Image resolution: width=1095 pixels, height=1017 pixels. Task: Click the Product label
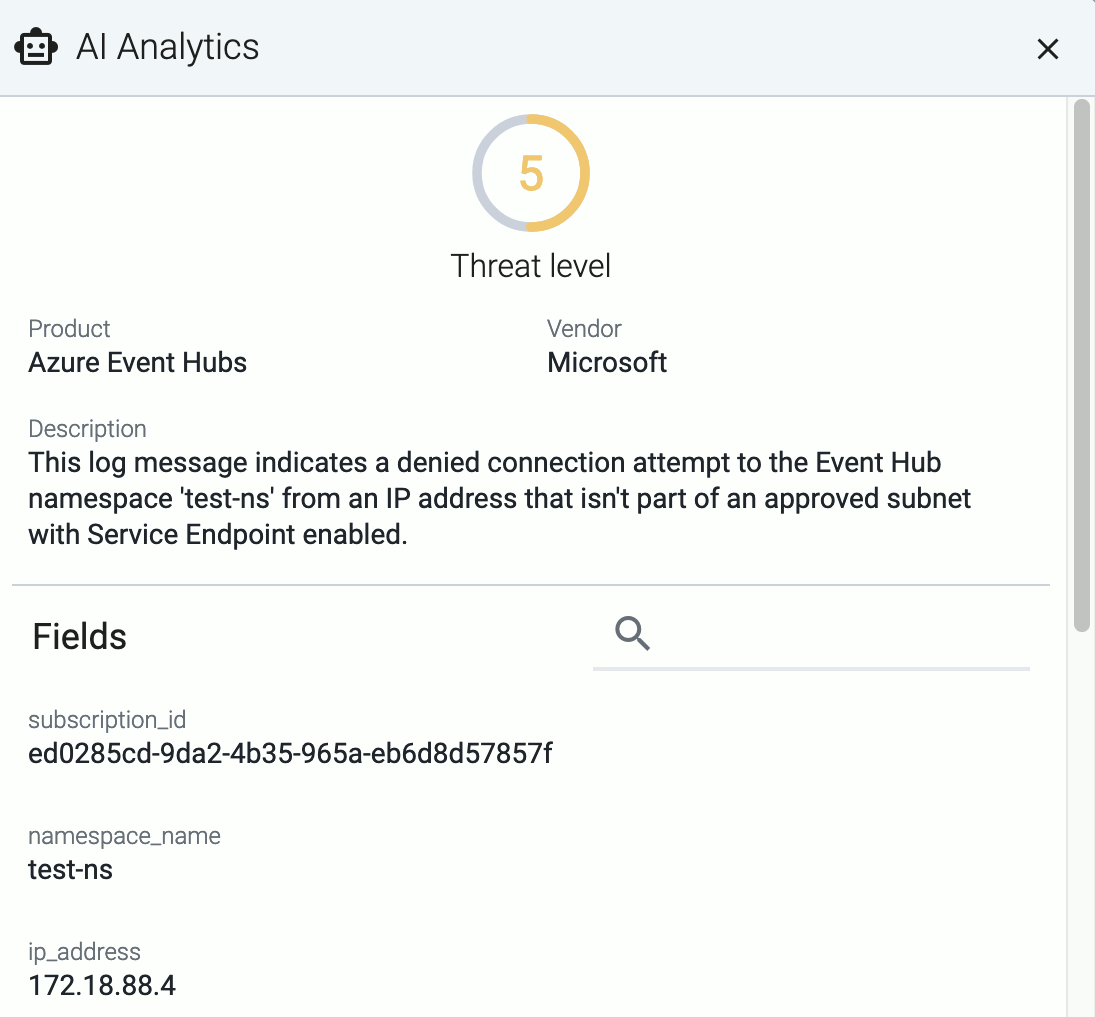pos(69,328)
